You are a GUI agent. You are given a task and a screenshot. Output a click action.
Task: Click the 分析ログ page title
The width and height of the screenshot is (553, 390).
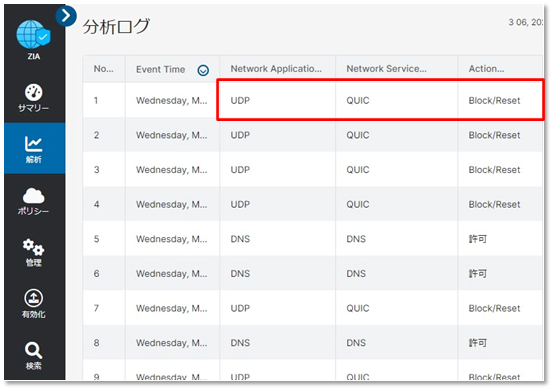116,26
